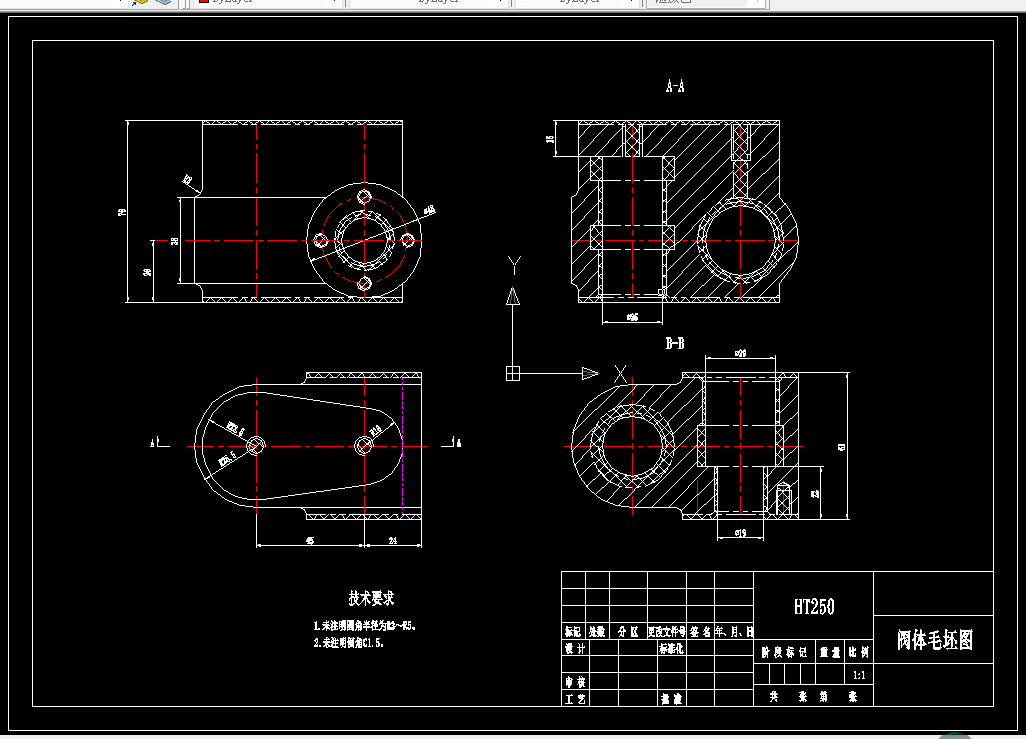Click the 1:1 scale value
This screenshot has height=739, width=1026.
[x=859, y=675]
